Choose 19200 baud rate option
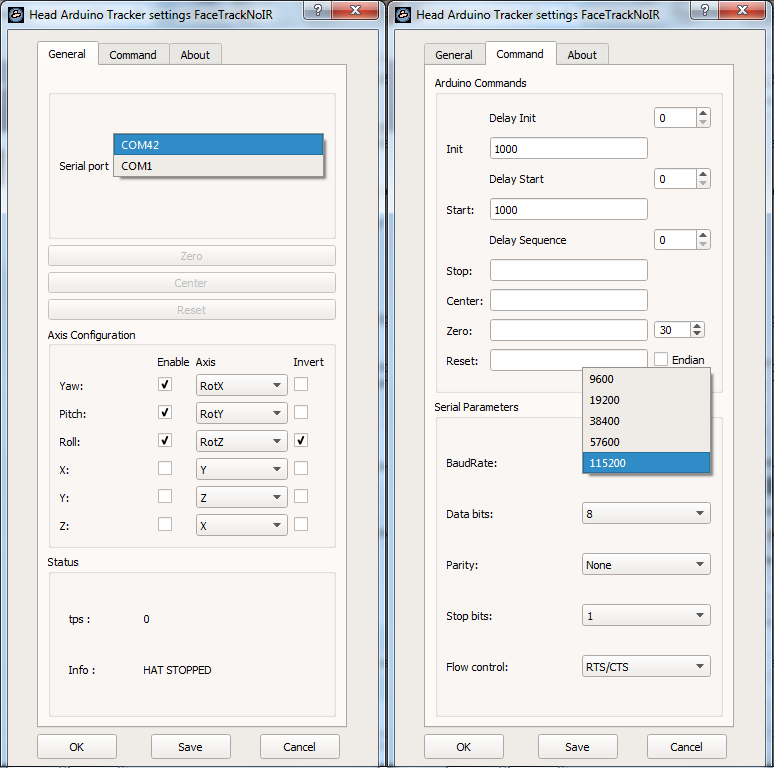The image size is (774, 768). (646, 400)
